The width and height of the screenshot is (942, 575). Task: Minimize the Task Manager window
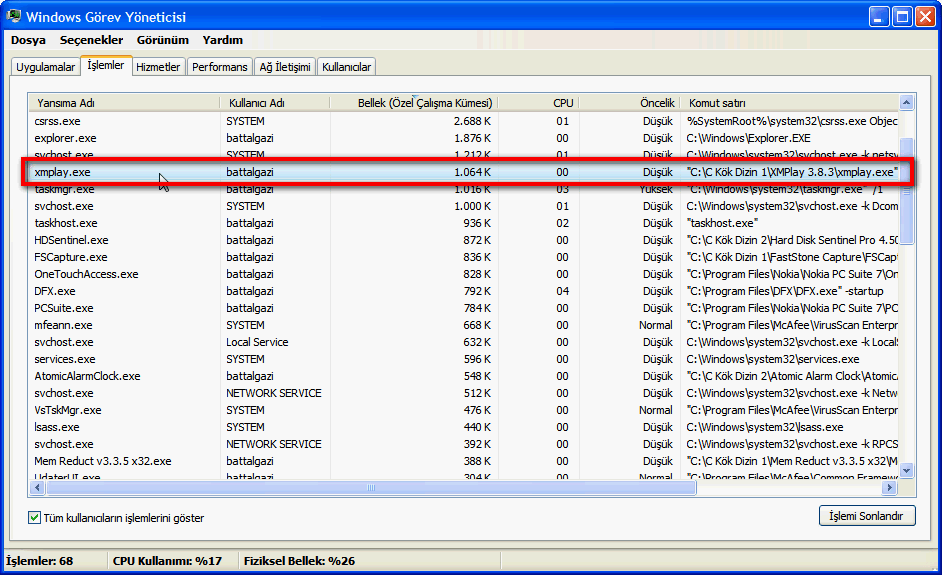click(879, 17)
